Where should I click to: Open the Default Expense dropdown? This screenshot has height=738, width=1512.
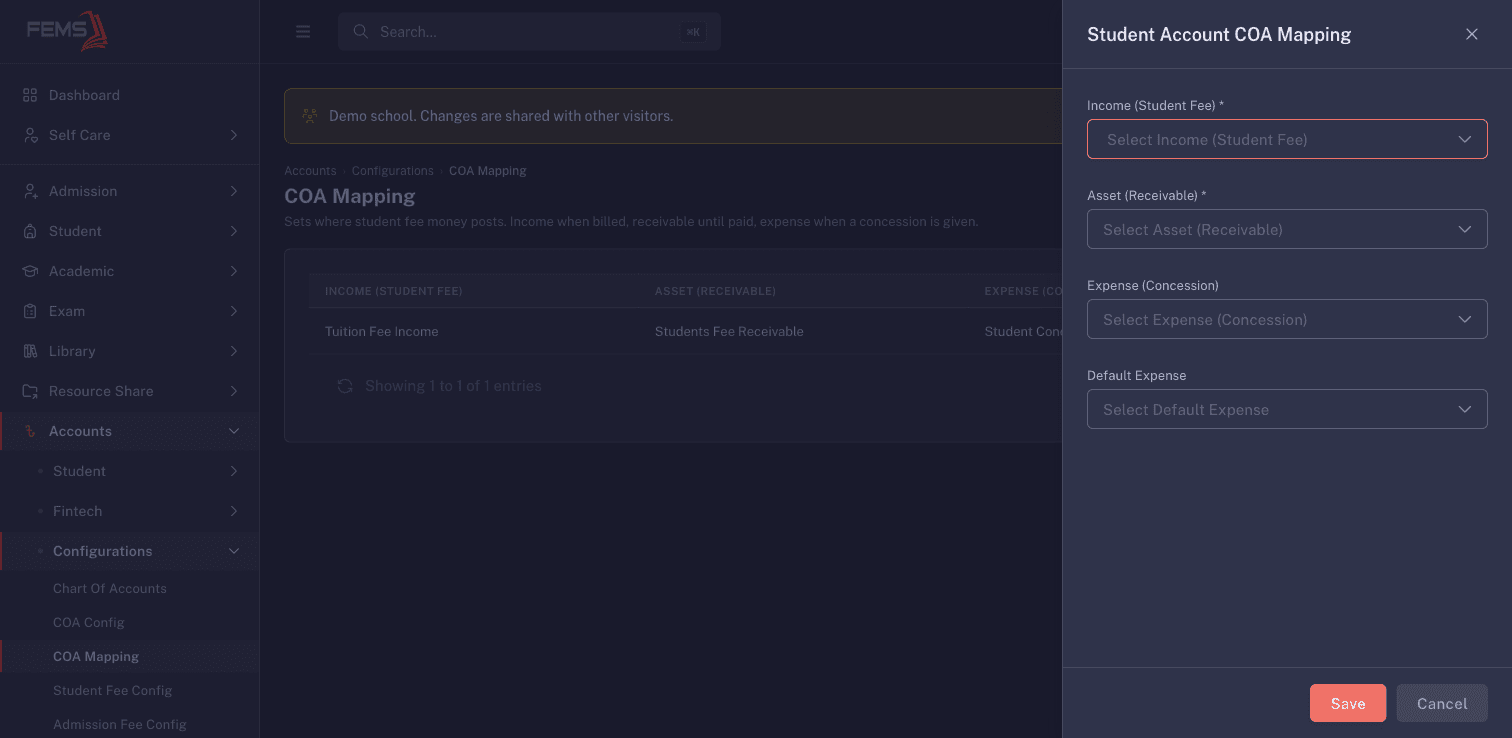(1287, 409)
